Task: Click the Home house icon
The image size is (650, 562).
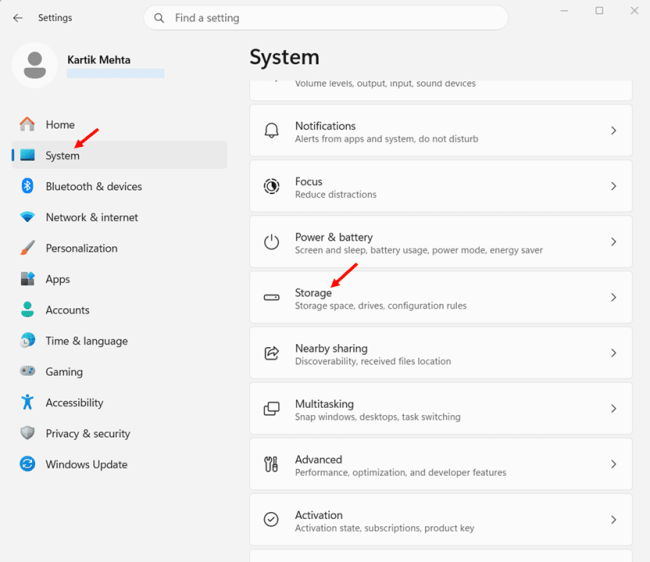Action: coord(27,124)
